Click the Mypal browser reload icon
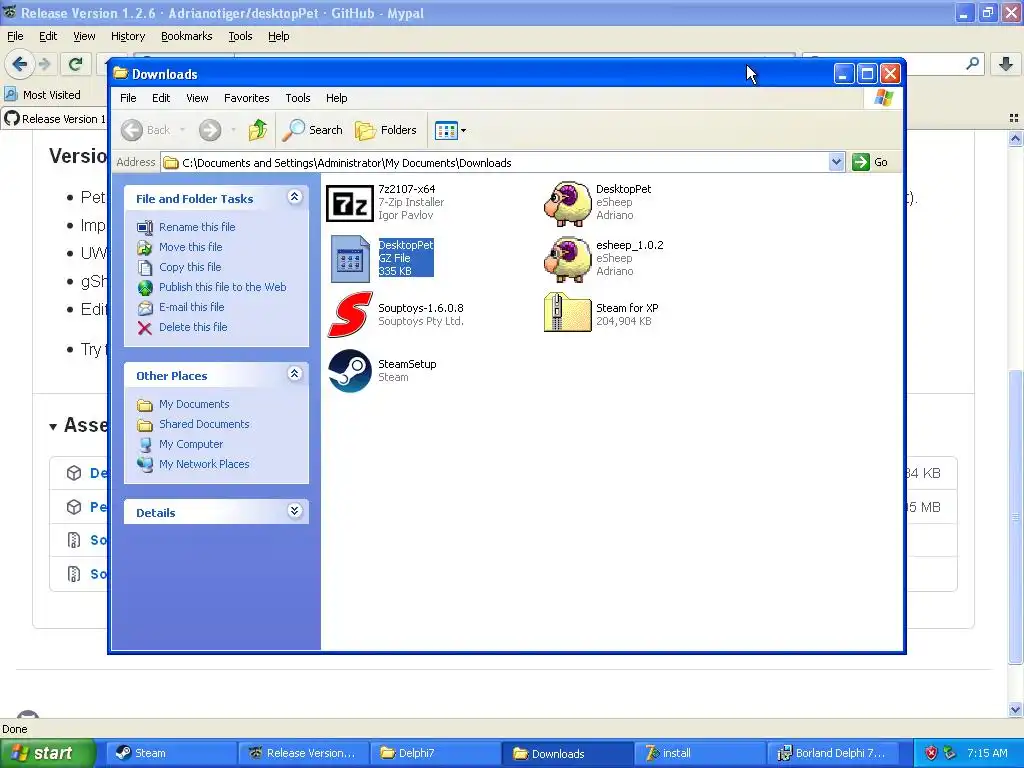Viewport: 1024px width, 768px height. tap(75, 64)
